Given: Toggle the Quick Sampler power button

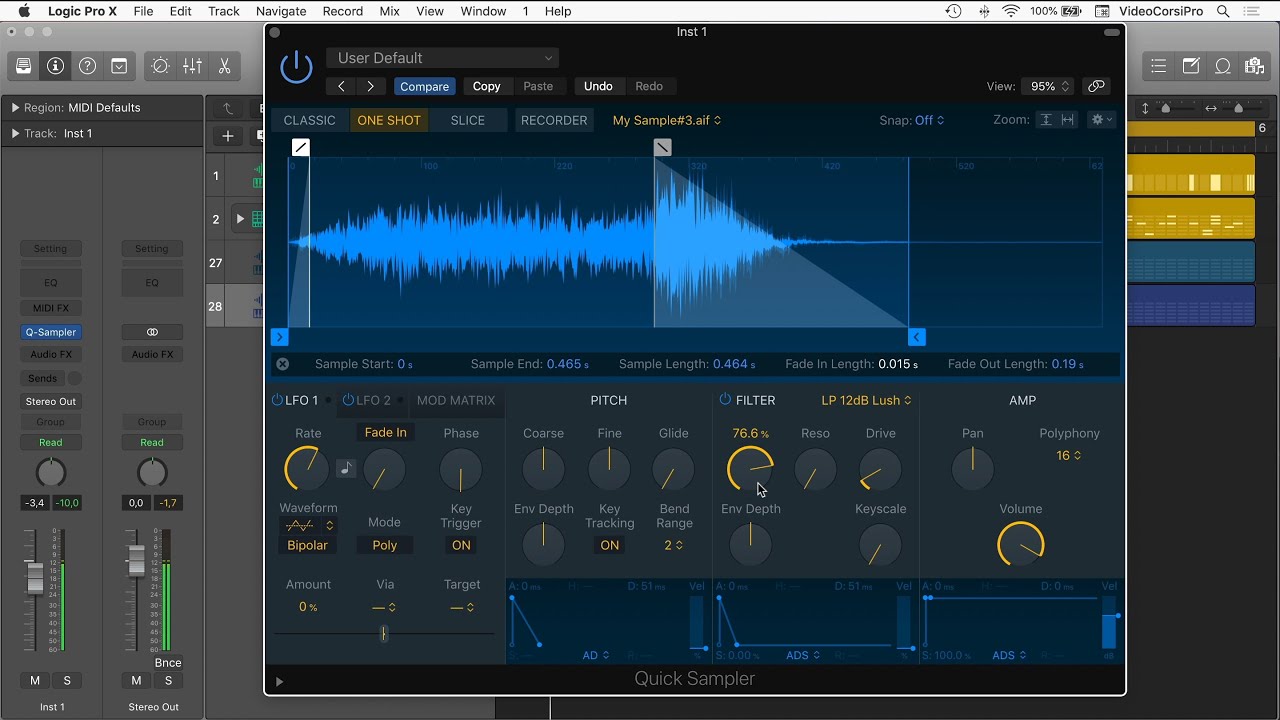Looking at the screenshot, I should (x=296, y=66).
